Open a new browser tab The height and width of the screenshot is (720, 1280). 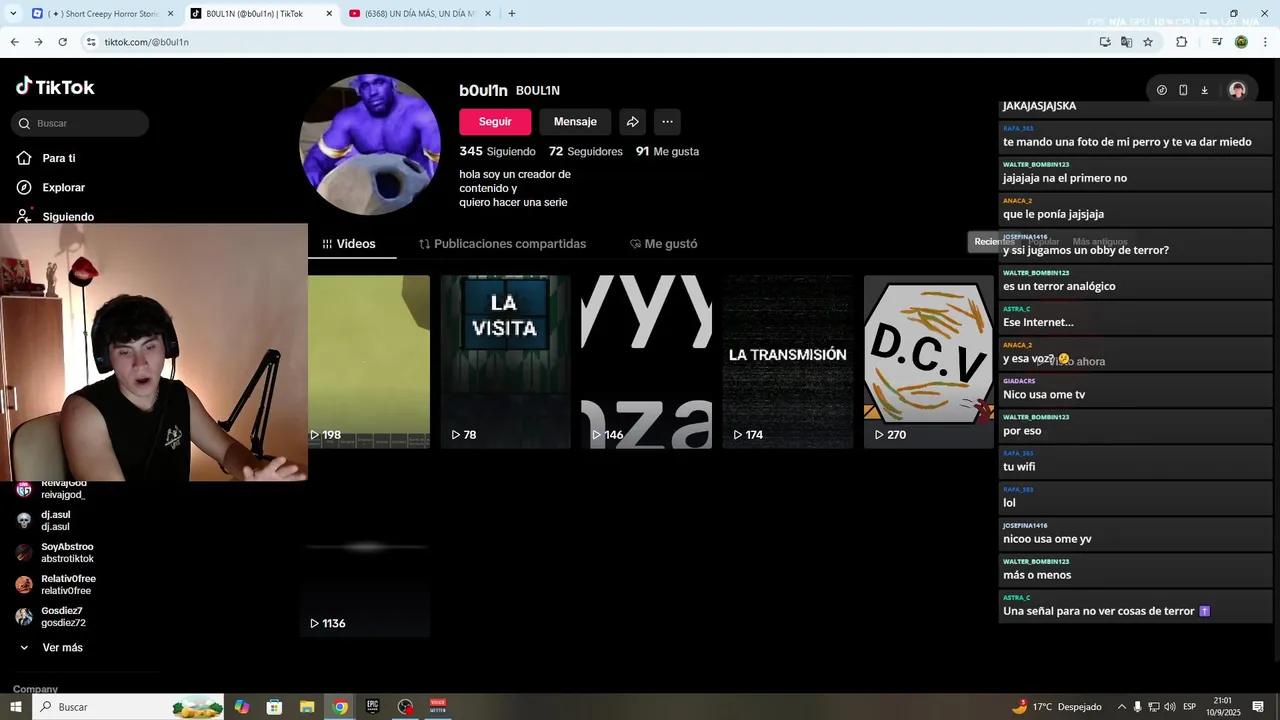512,14
